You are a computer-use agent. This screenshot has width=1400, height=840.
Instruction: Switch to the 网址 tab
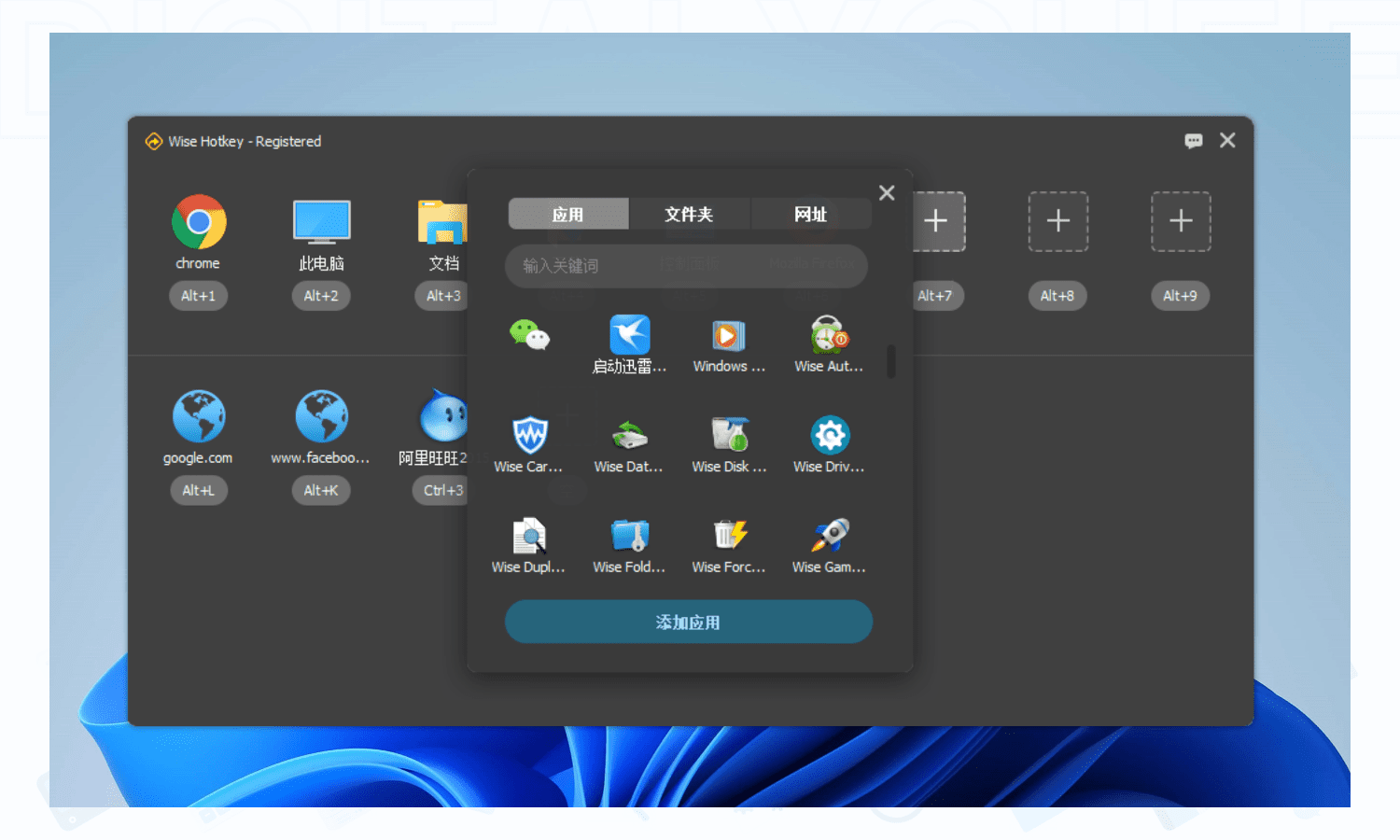point(811,214)
